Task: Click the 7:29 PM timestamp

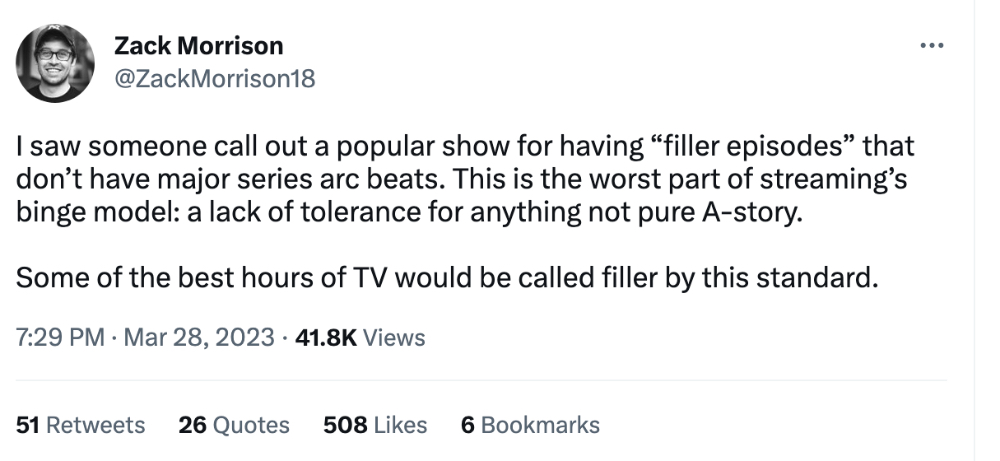Action: pyautogui.click(x=60, y=338)
